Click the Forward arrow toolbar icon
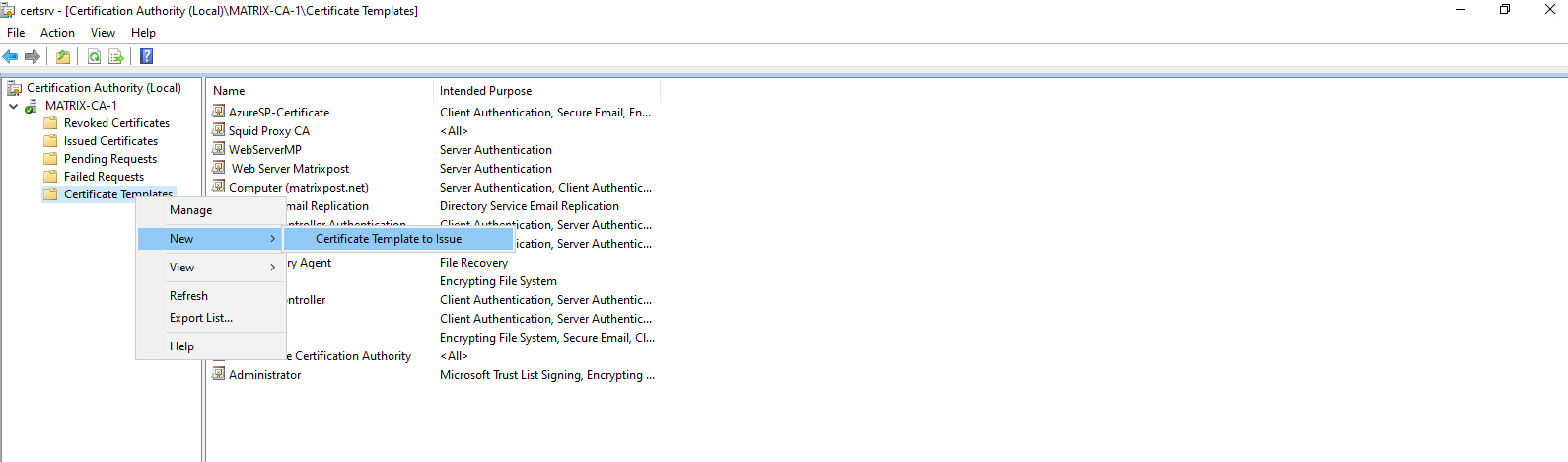1568x462 pixels. 33,56
